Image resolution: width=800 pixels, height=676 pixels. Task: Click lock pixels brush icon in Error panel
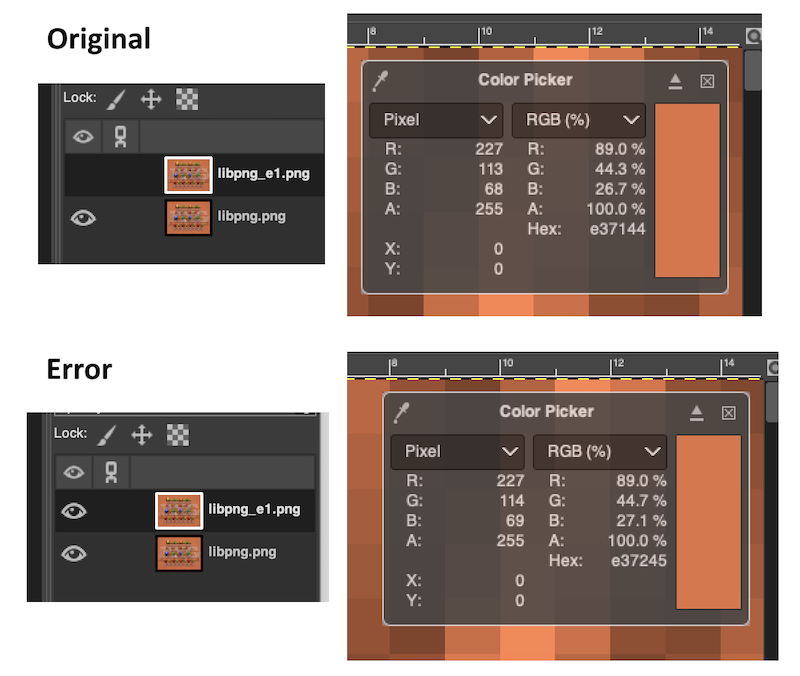(x=107, y=434)
